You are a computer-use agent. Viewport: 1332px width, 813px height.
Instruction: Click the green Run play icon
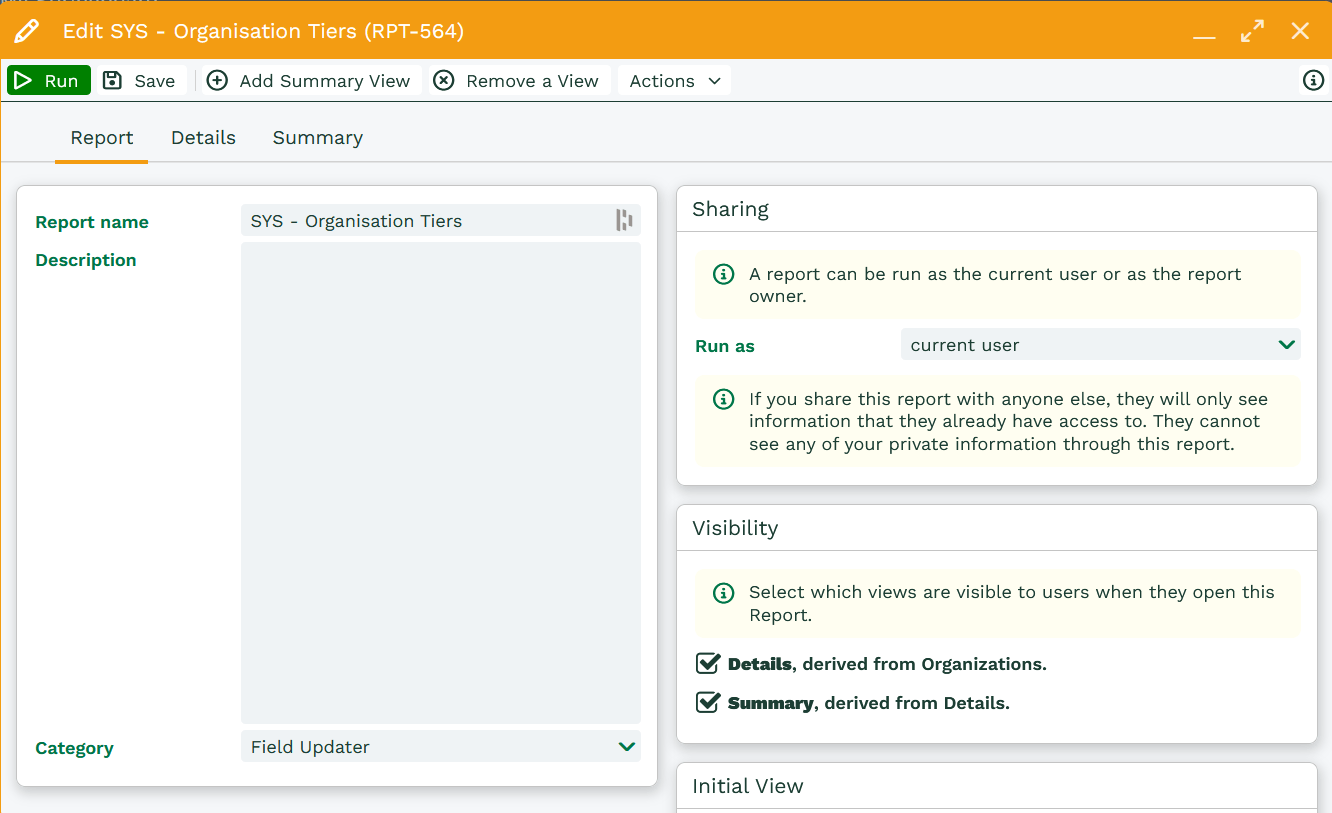[x=24, y=81]
